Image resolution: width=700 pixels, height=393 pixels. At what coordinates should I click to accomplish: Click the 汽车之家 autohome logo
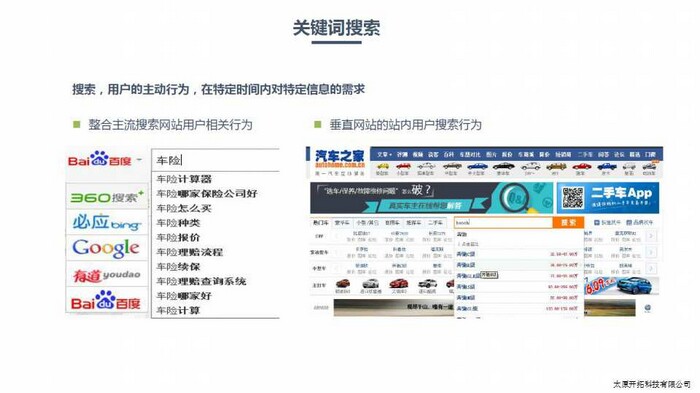340,159
